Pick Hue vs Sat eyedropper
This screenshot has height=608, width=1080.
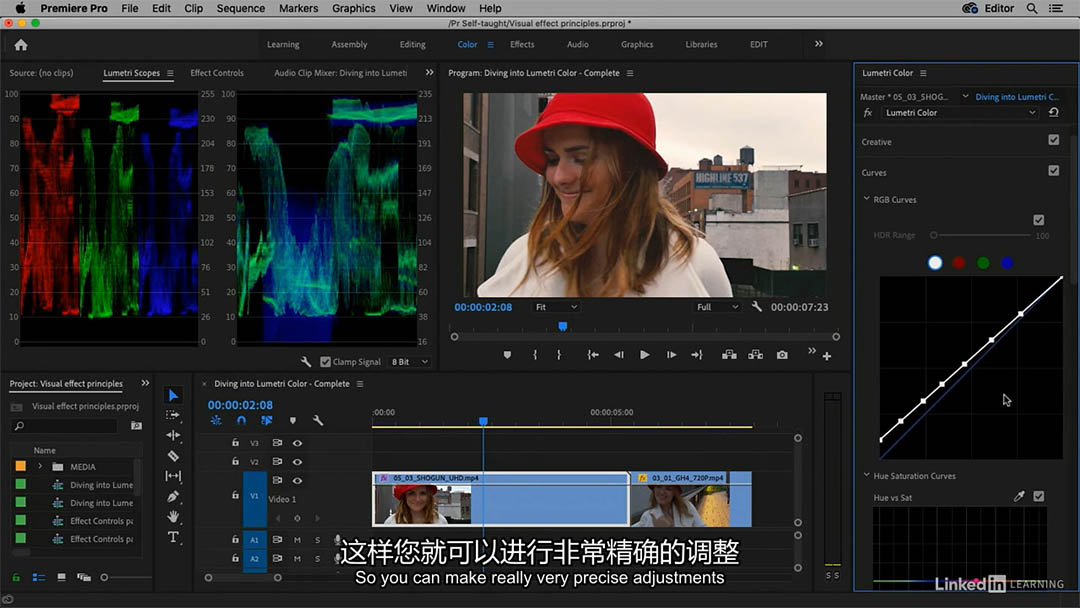pyautogui.click(x=1019, y=496)
